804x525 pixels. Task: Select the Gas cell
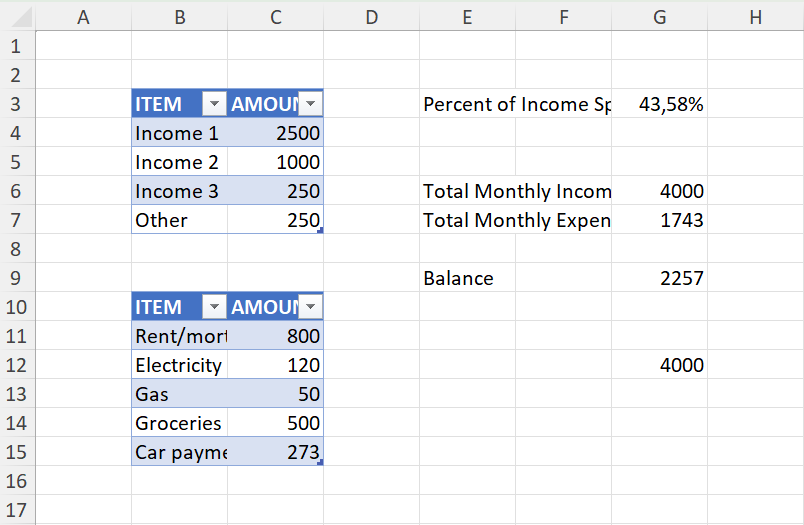pos(179,394)
